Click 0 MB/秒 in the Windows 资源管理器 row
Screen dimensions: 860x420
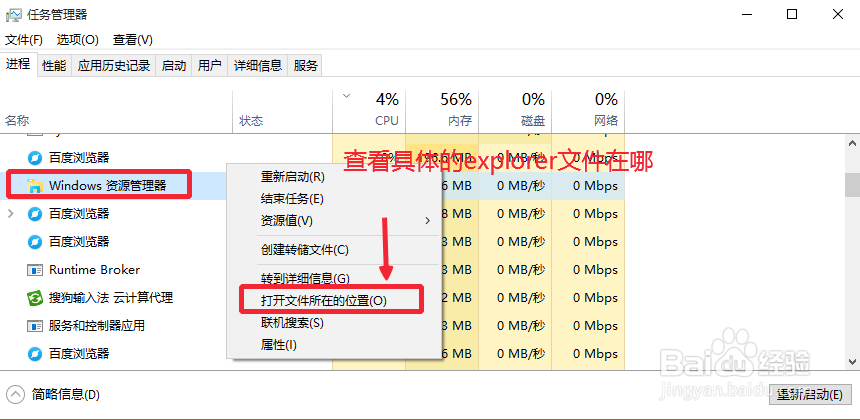click(x=521, y=186)
